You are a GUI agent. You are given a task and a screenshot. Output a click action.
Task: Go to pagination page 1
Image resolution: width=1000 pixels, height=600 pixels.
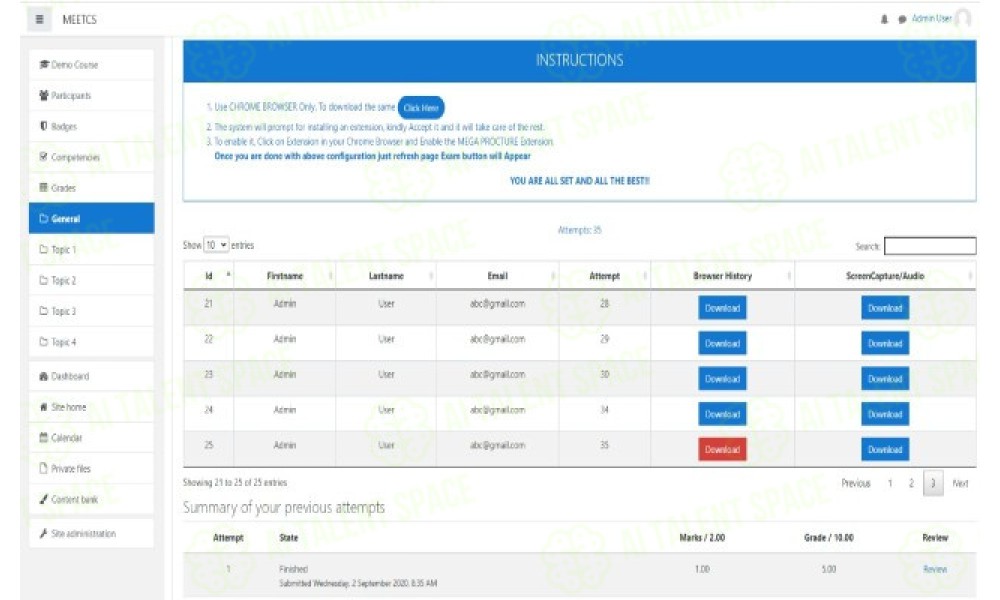(x=890, y=483)
